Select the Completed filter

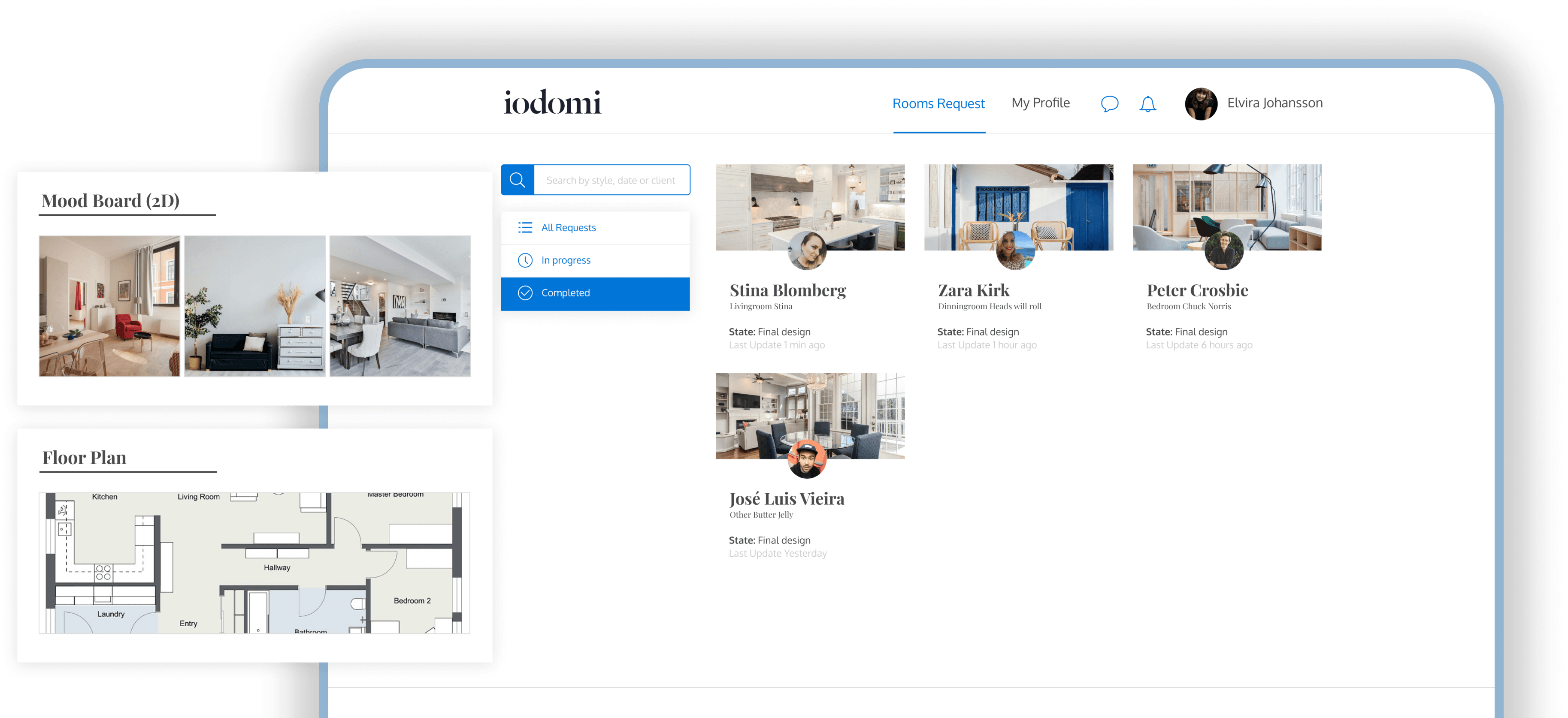tap(595, 294)
